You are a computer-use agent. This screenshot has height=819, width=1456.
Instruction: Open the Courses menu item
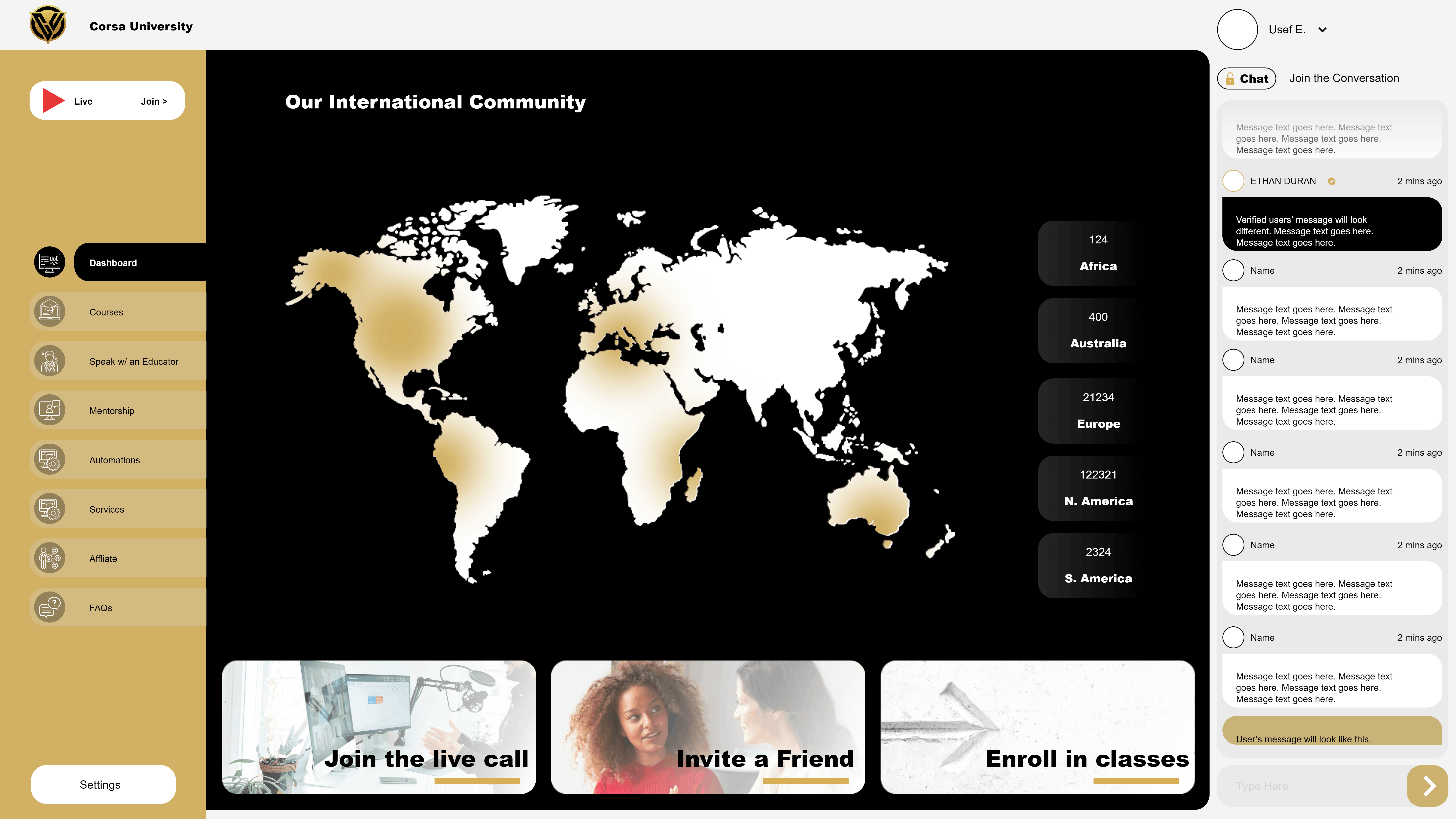118,311
